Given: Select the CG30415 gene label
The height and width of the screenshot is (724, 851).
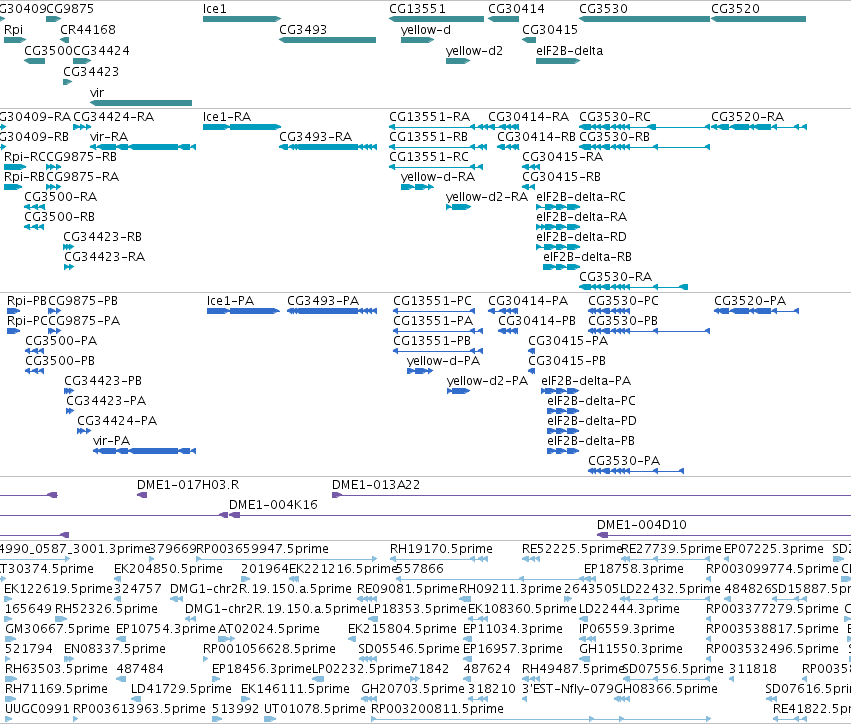Looking at the screenshot, I should click(x=550, y=30).
